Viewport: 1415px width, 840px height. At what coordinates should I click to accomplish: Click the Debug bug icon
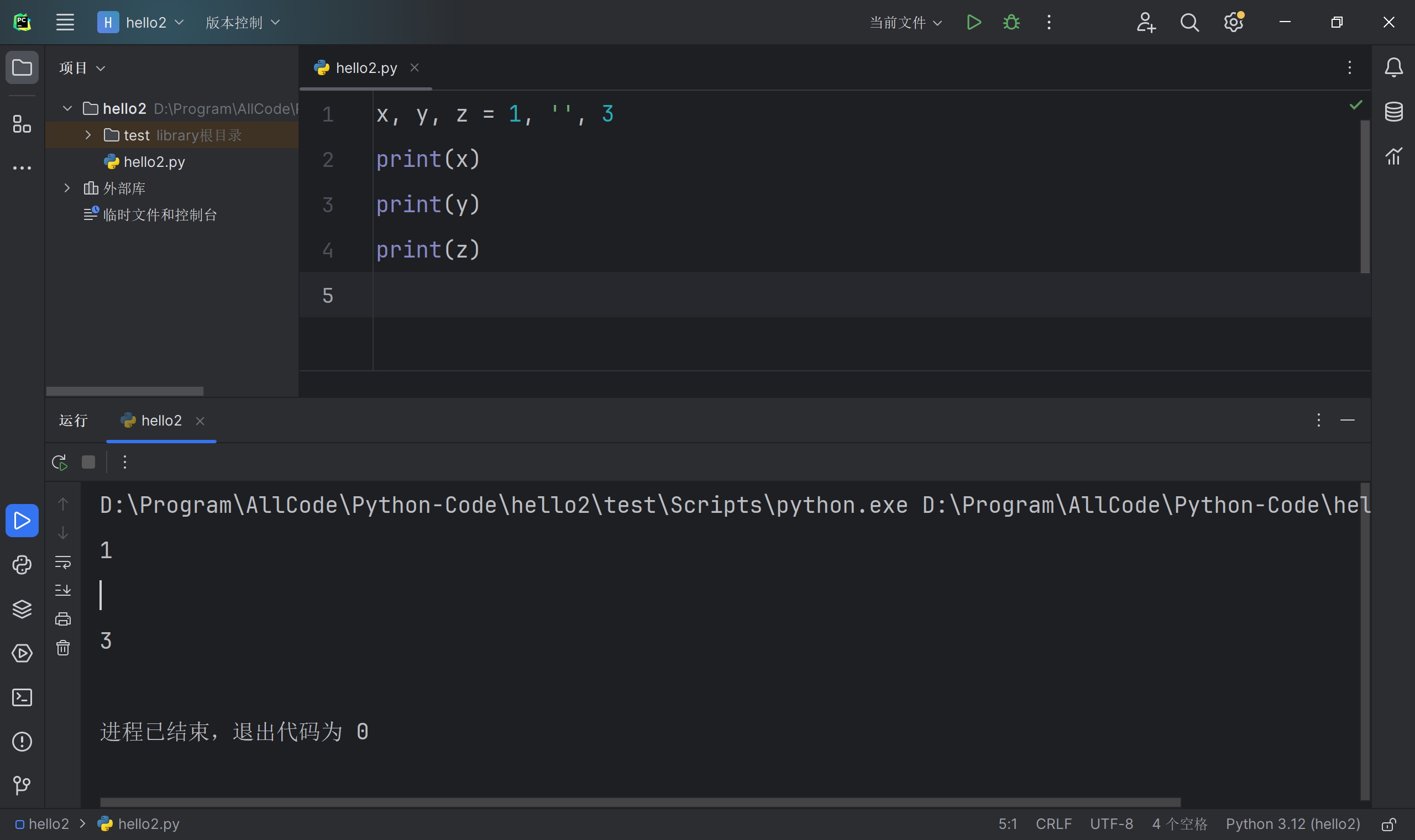coord(1012,23)
